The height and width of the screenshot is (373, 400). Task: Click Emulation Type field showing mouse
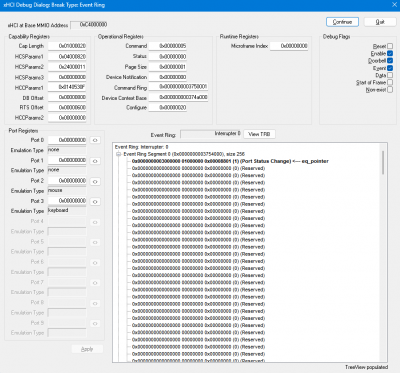(67, 191)
